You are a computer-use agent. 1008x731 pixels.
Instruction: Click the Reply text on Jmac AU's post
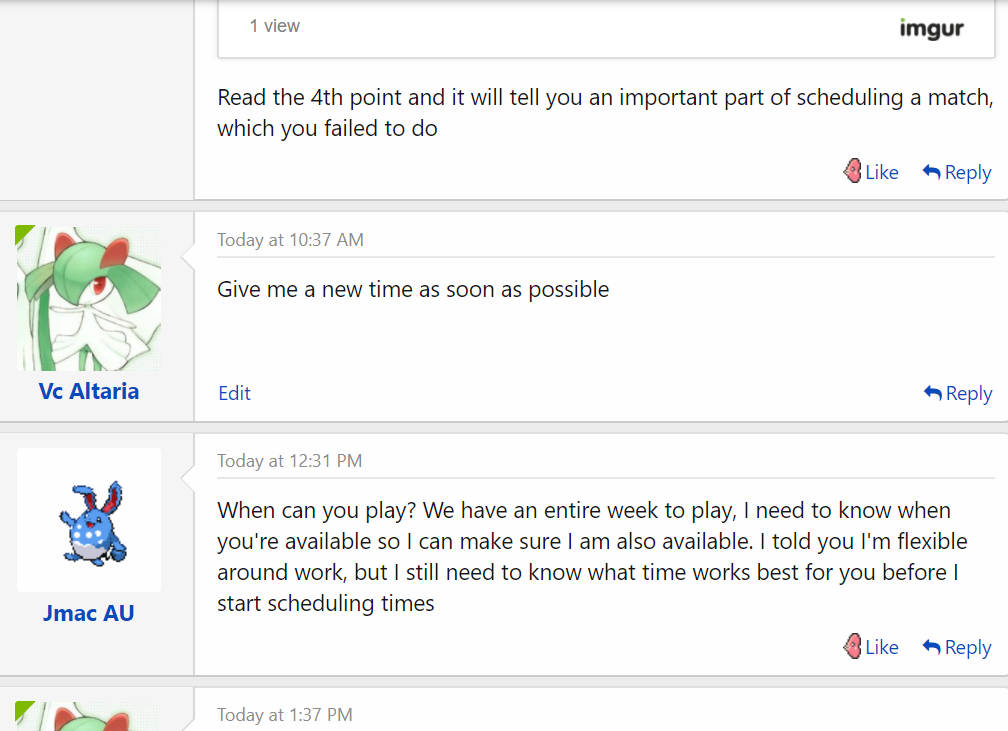point(968,647)
